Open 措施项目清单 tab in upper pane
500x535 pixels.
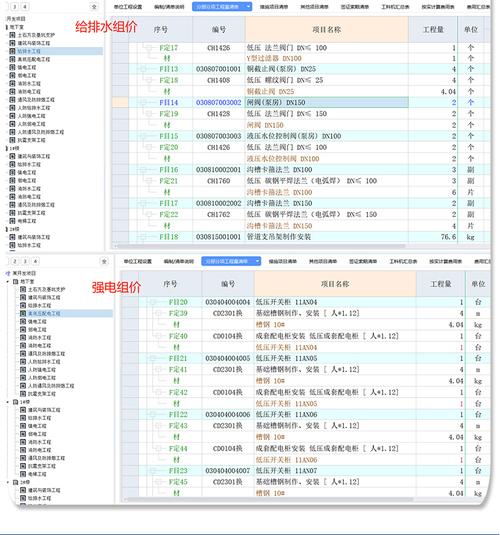pos(274,7)
